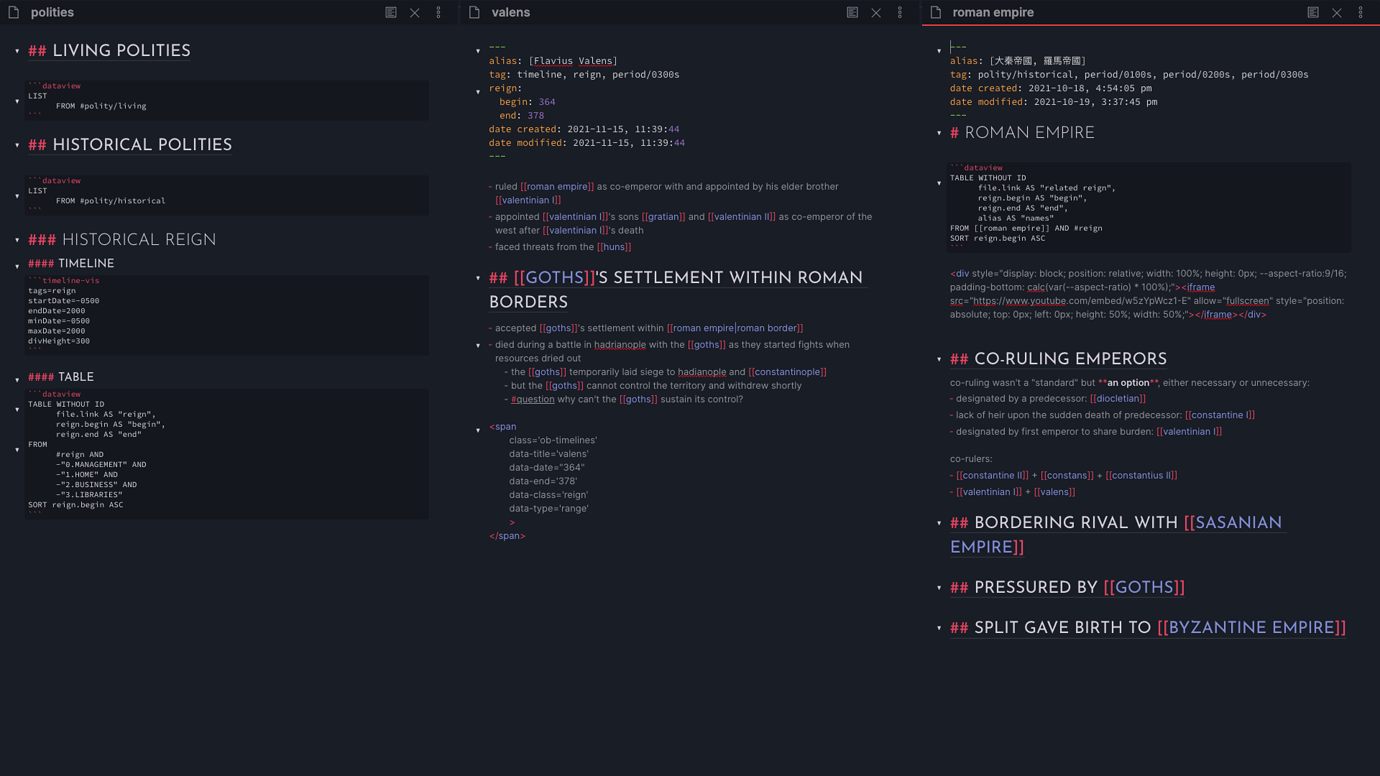1380x776 pixels.
Task: Open the embedded YouTube URL link
Action: coord(1040,300)
